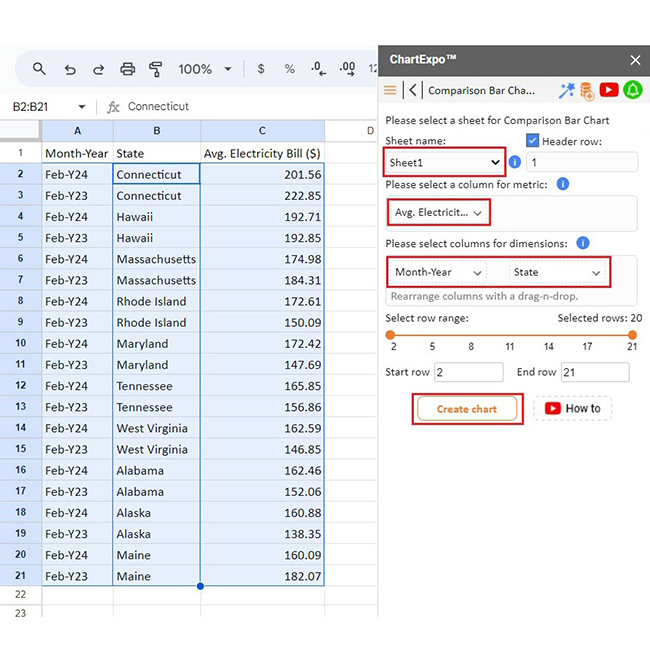Screen dimensions: 650x662
Task: Click Hawaii cell in row 4
Action: 157,217
